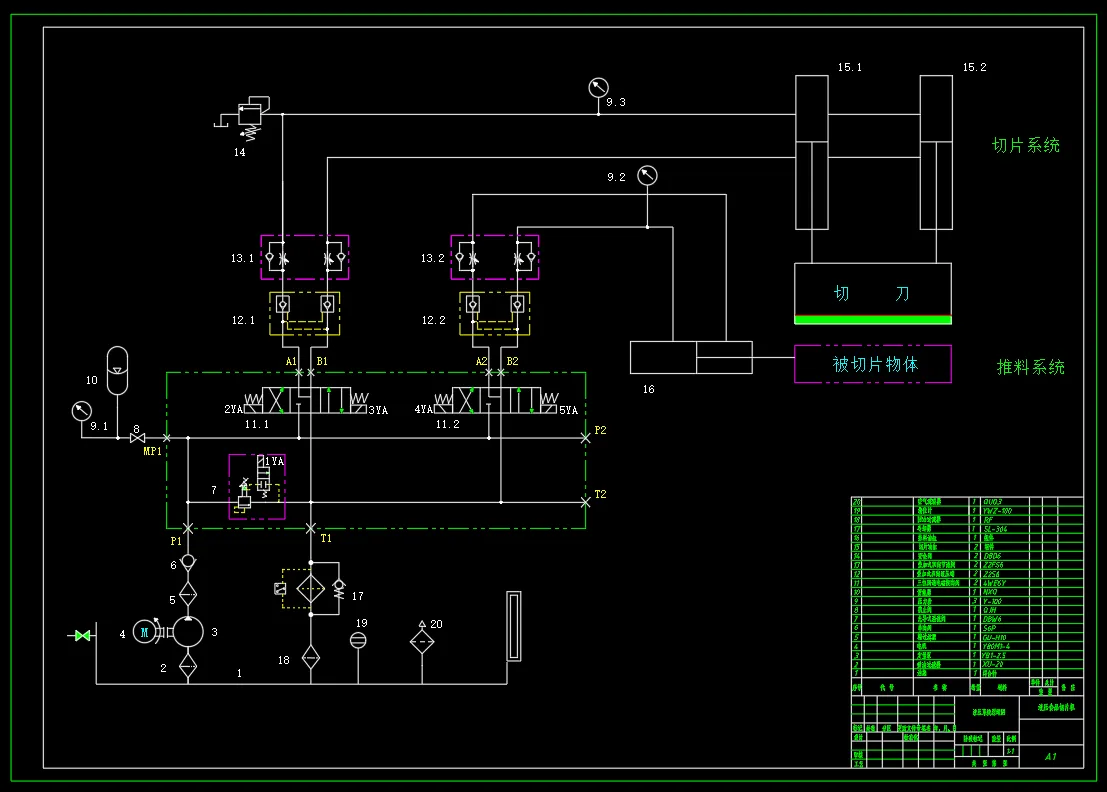Select the magenta throttle valve block 13.2
This screenshot has width=1107, height=792.
[x=495, y=257]
